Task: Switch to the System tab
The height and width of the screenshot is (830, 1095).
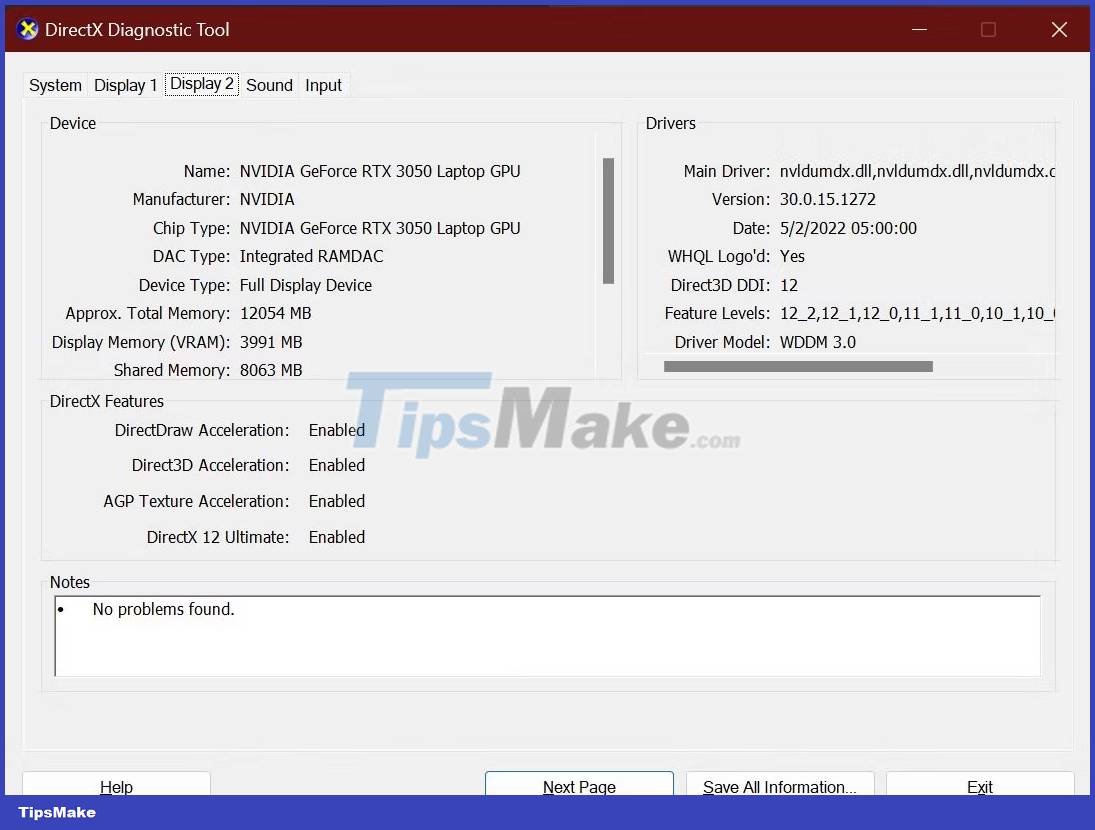Action: [x=54, y=85]
